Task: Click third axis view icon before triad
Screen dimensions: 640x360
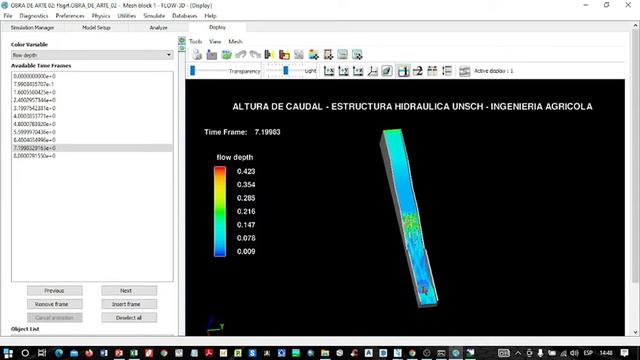Action: (x=358, y=71)
